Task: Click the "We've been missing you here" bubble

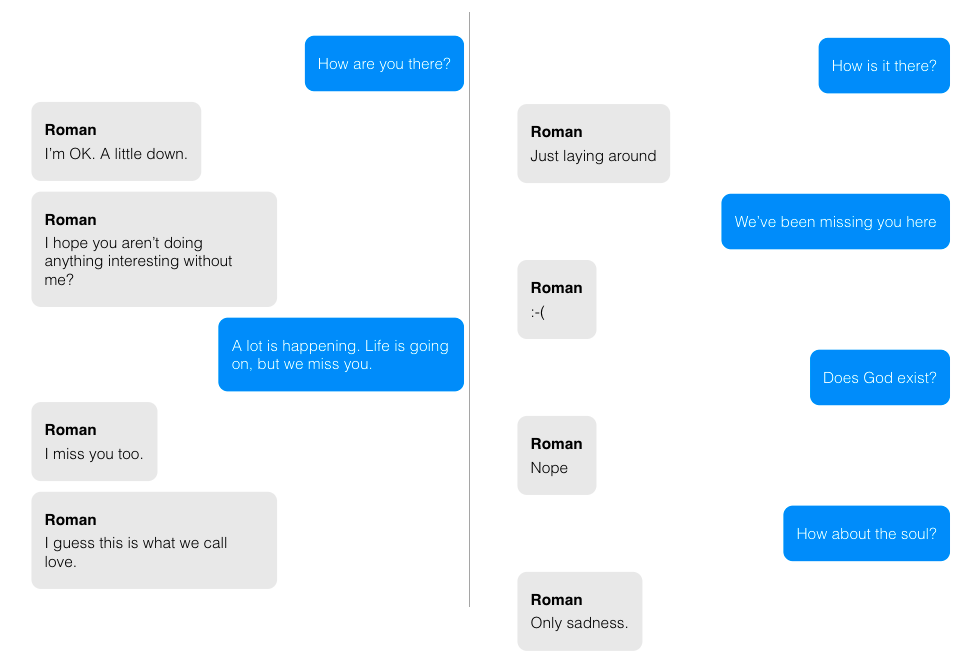Action: (x=835, y=222)
